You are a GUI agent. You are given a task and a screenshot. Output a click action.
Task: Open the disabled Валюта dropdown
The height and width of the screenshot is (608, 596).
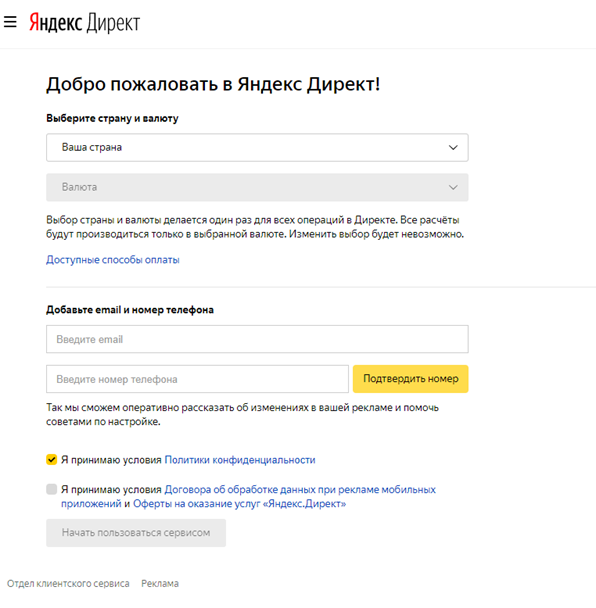pos(257,187)
